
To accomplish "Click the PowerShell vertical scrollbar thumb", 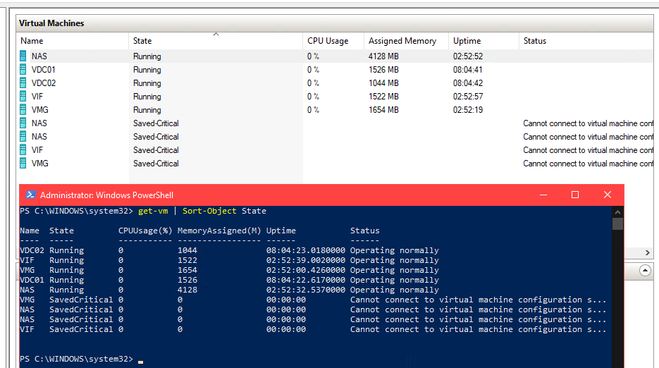I will click(617, 223).
